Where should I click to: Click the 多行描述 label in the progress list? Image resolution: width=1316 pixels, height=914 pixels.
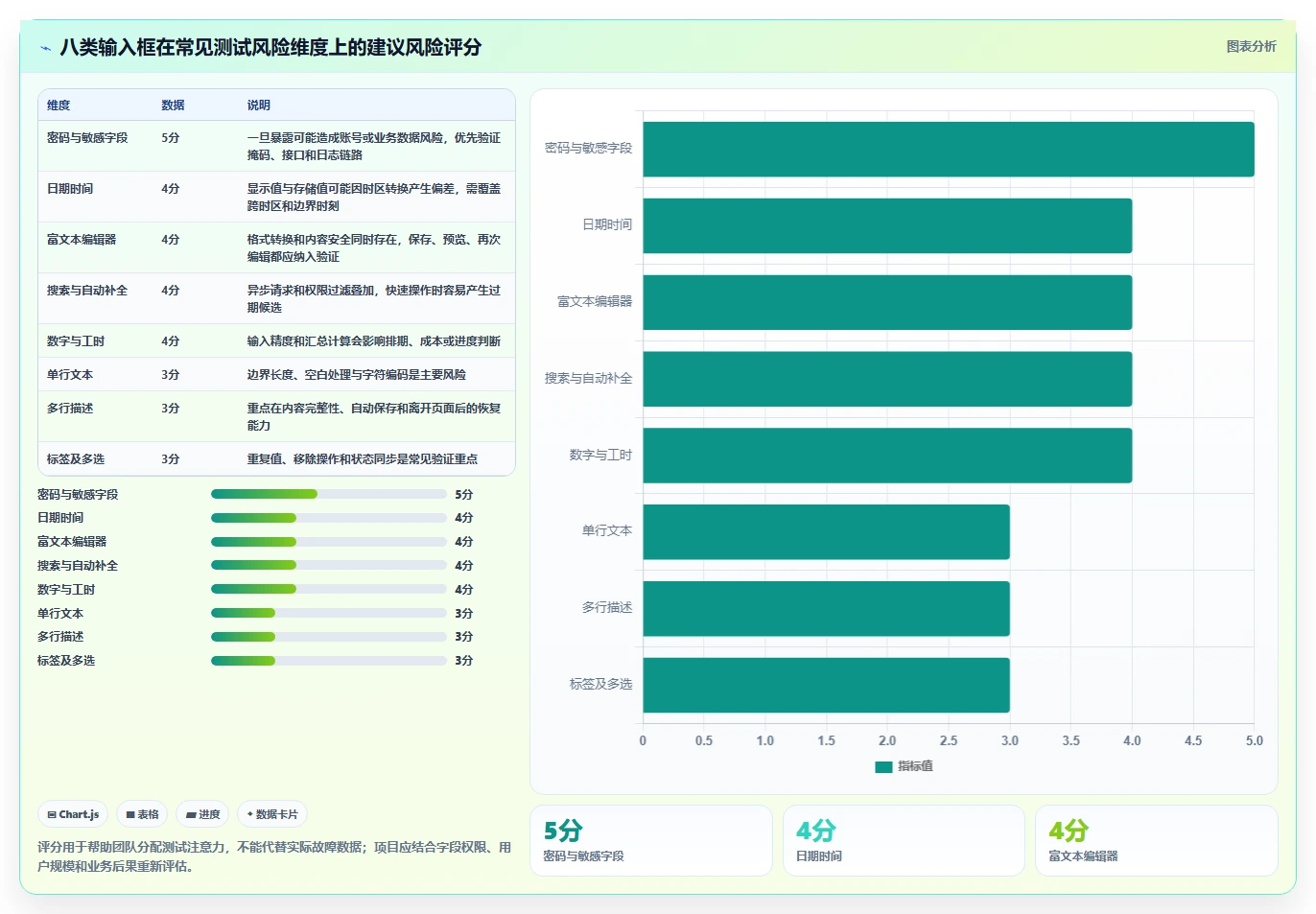[x=60, y=637]
